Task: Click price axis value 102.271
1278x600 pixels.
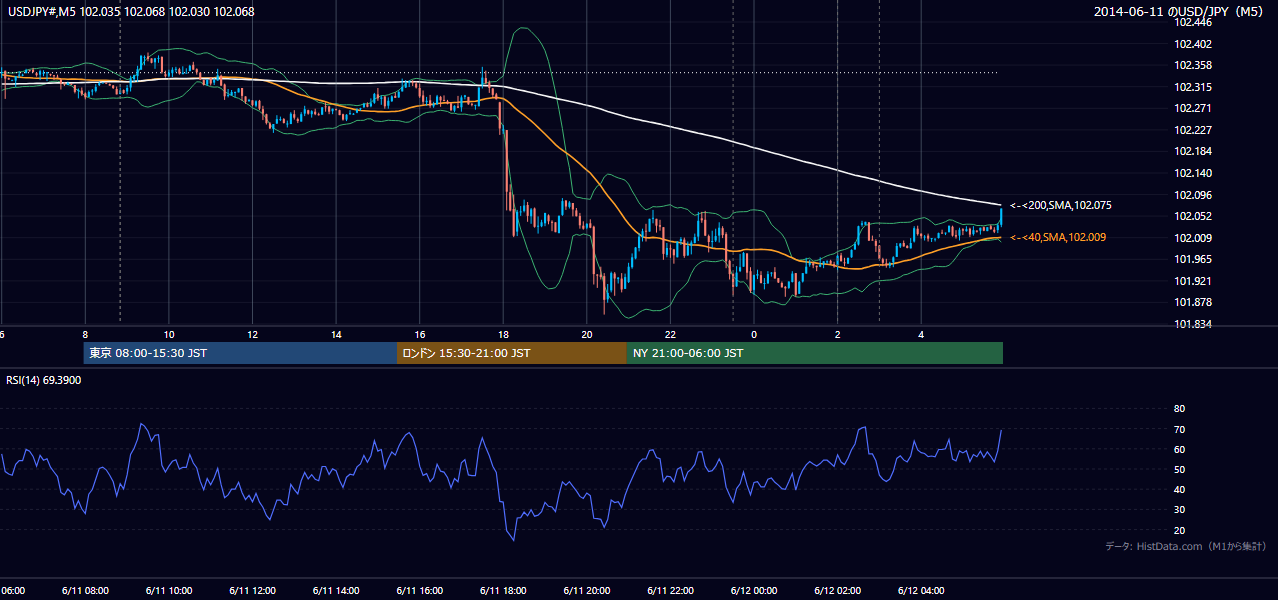Action: [1193, 108]
